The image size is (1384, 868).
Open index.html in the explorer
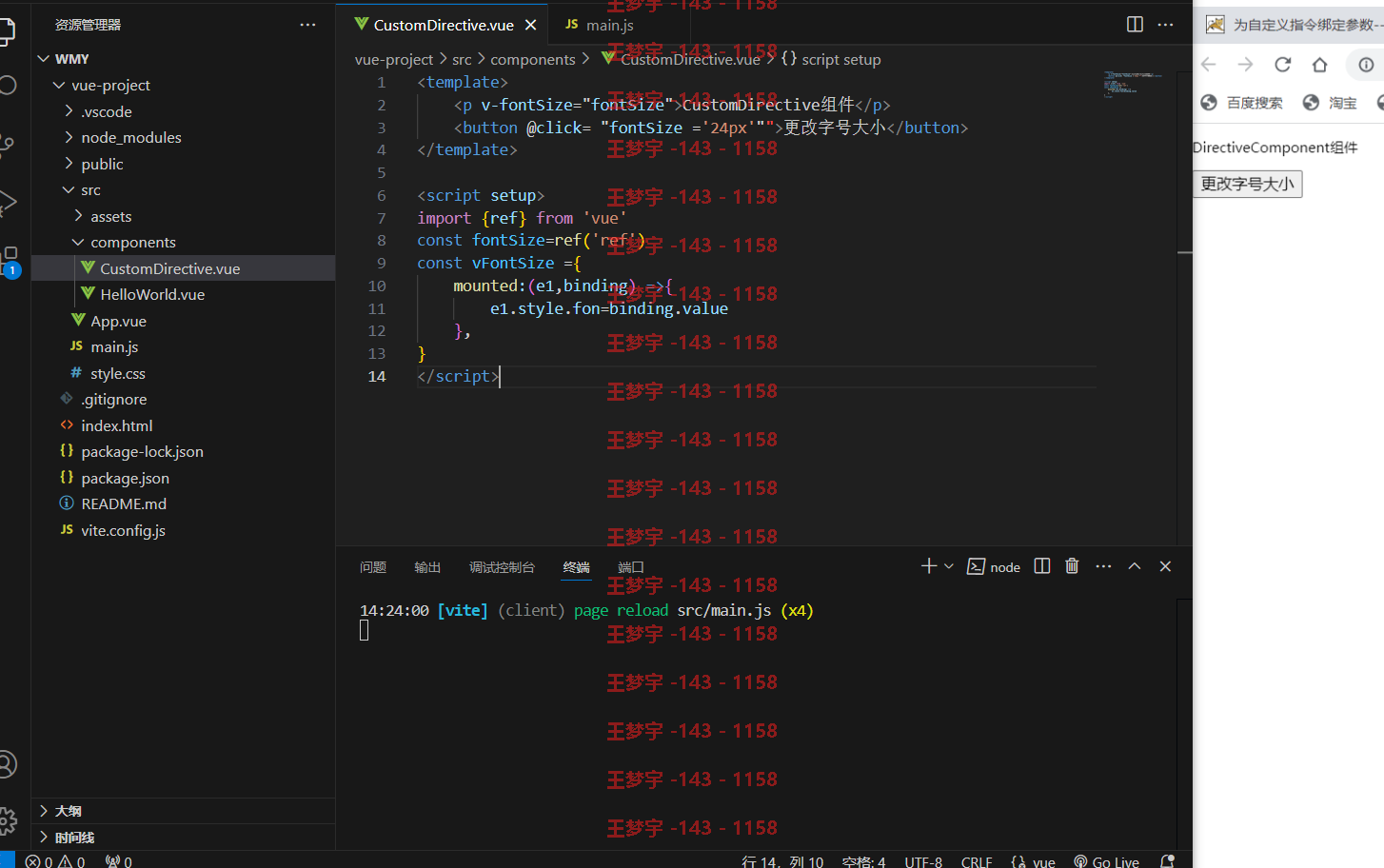click(x=184, y=425)
